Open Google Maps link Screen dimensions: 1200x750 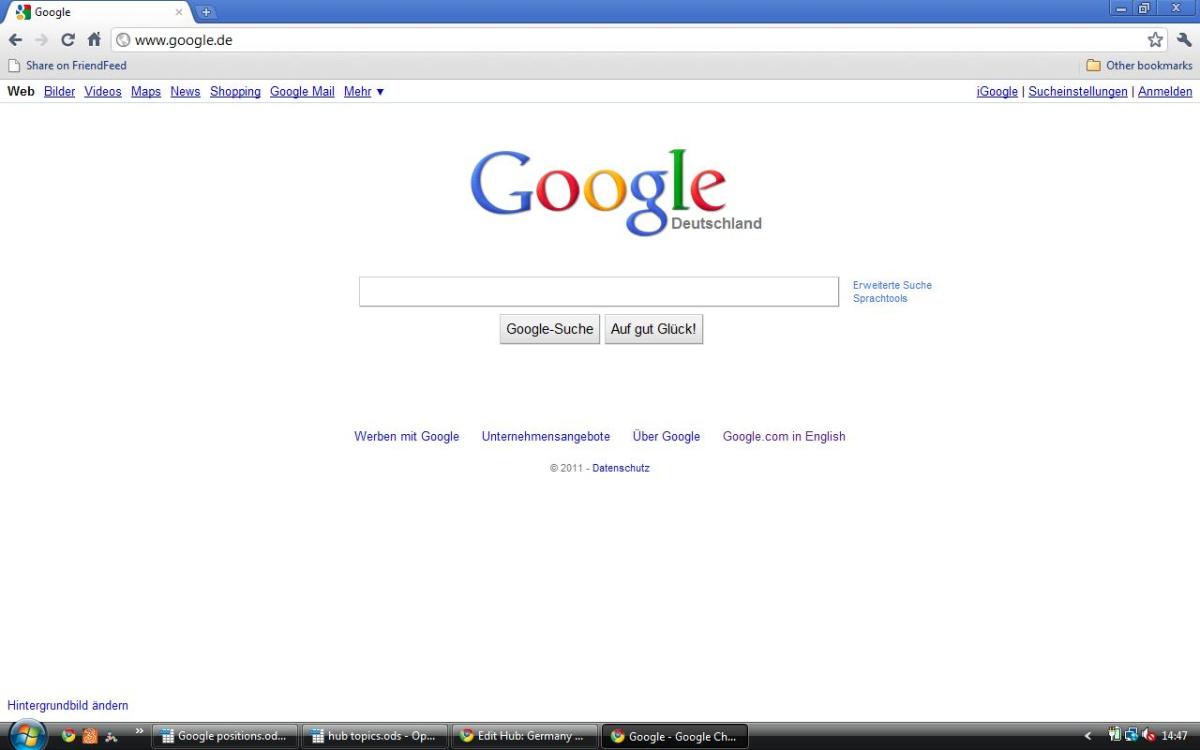[x=146, y=91]
